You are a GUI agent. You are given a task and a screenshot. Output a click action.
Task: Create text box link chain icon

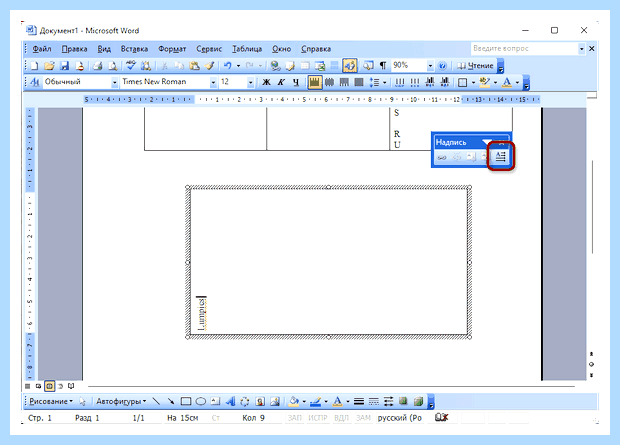point(442,157)
